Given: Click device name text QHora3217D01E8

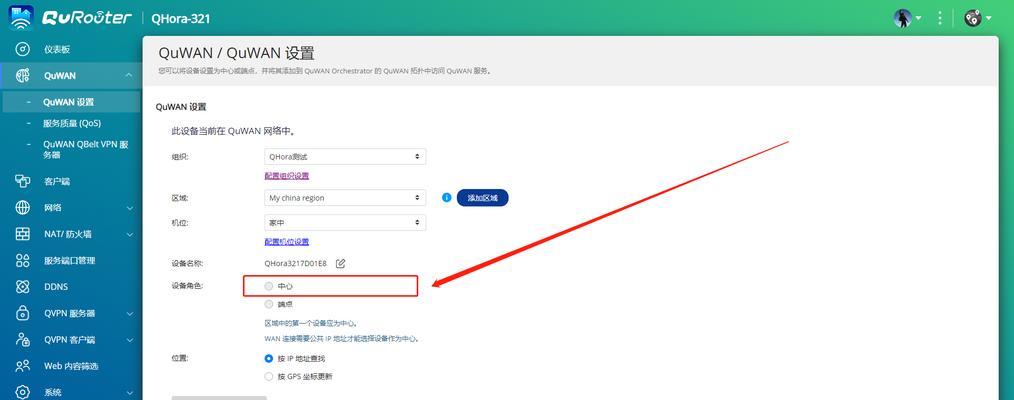Looking at the screenshot, I should pos(296,264).
